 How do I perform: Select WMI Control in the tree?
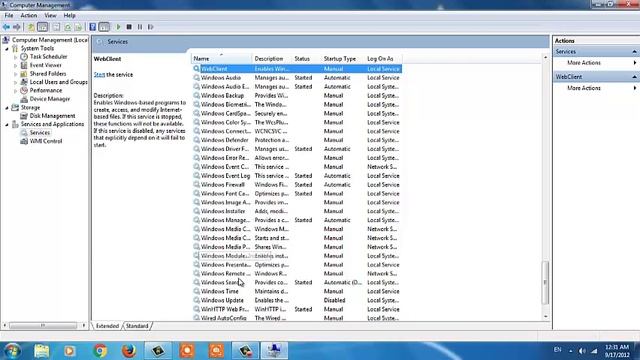click(46, 141)
